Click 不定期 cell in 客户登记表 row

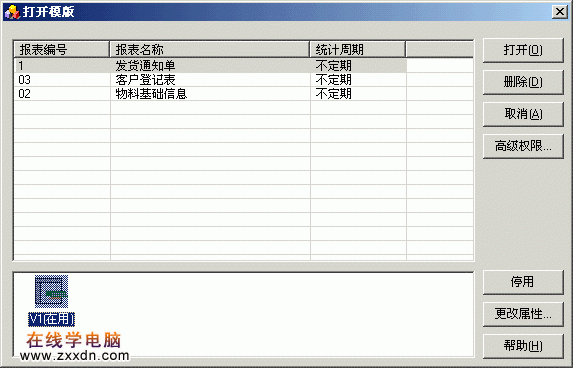tap(358, 80)
